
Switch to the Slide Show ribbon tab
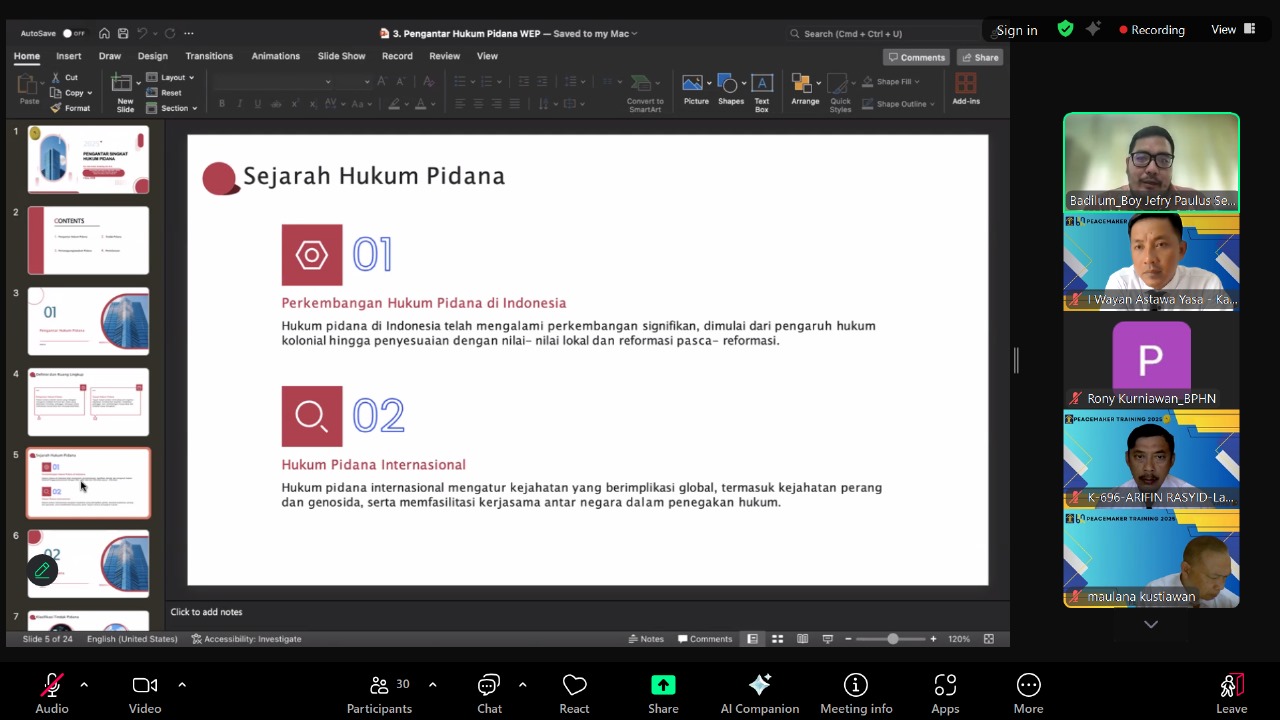(x=341, y=56)
